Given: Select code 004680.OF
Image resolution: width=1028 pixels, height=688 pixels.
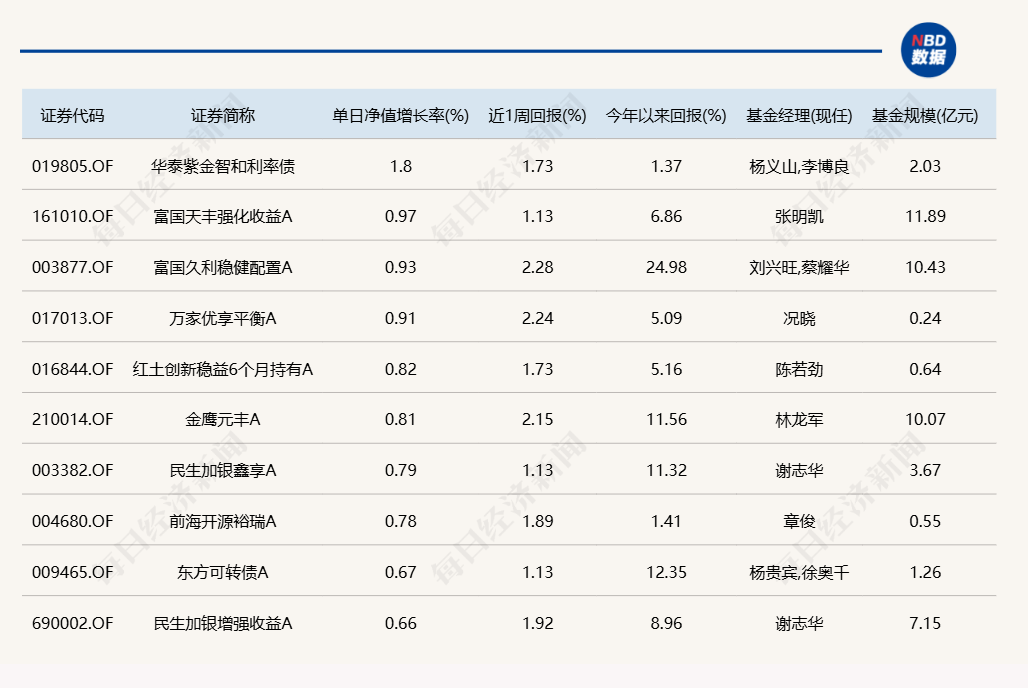Looking at the screenshot, I should coord(73,521).
